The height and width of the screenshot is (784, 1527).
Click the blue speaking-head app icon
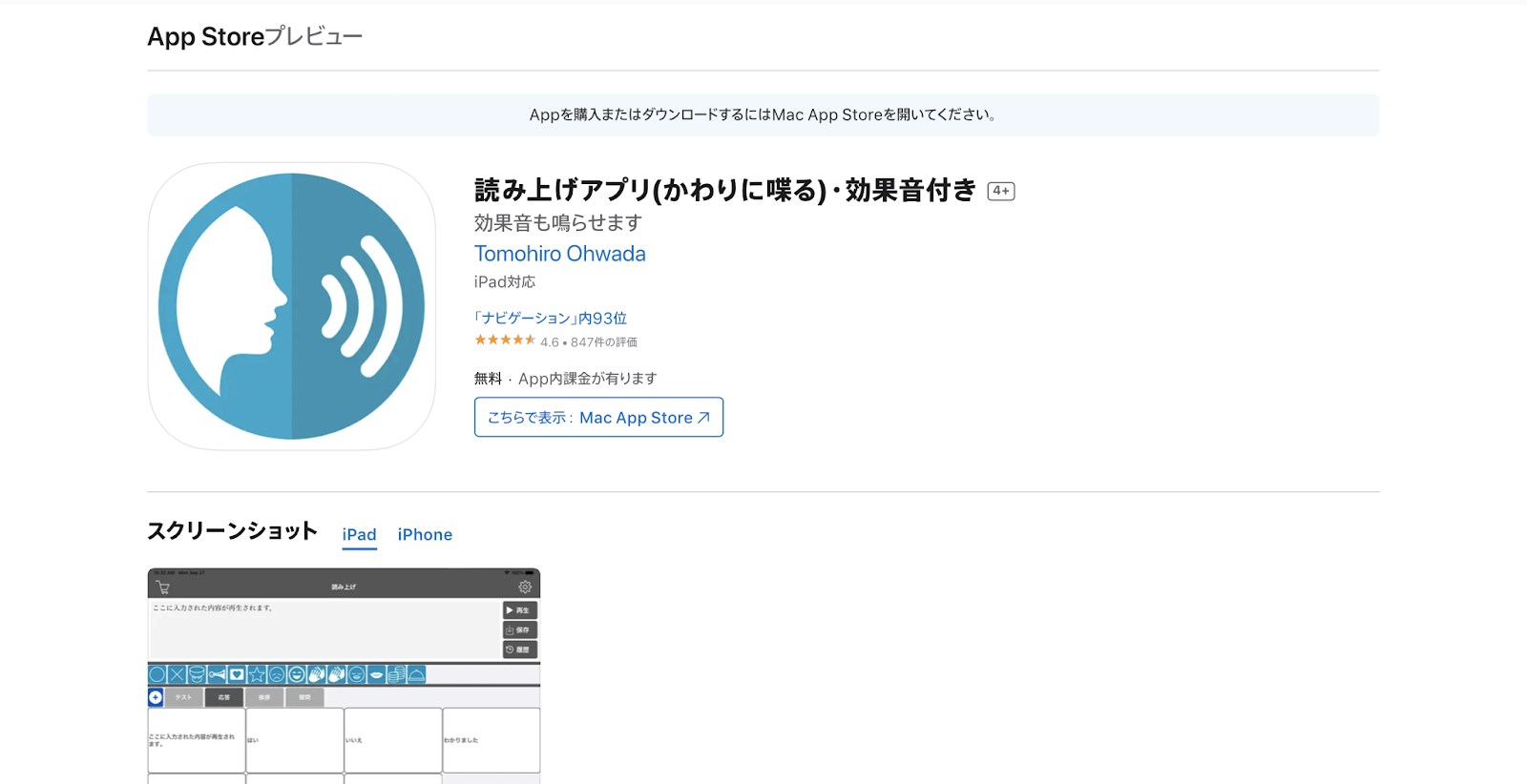[x=292, y=306]
